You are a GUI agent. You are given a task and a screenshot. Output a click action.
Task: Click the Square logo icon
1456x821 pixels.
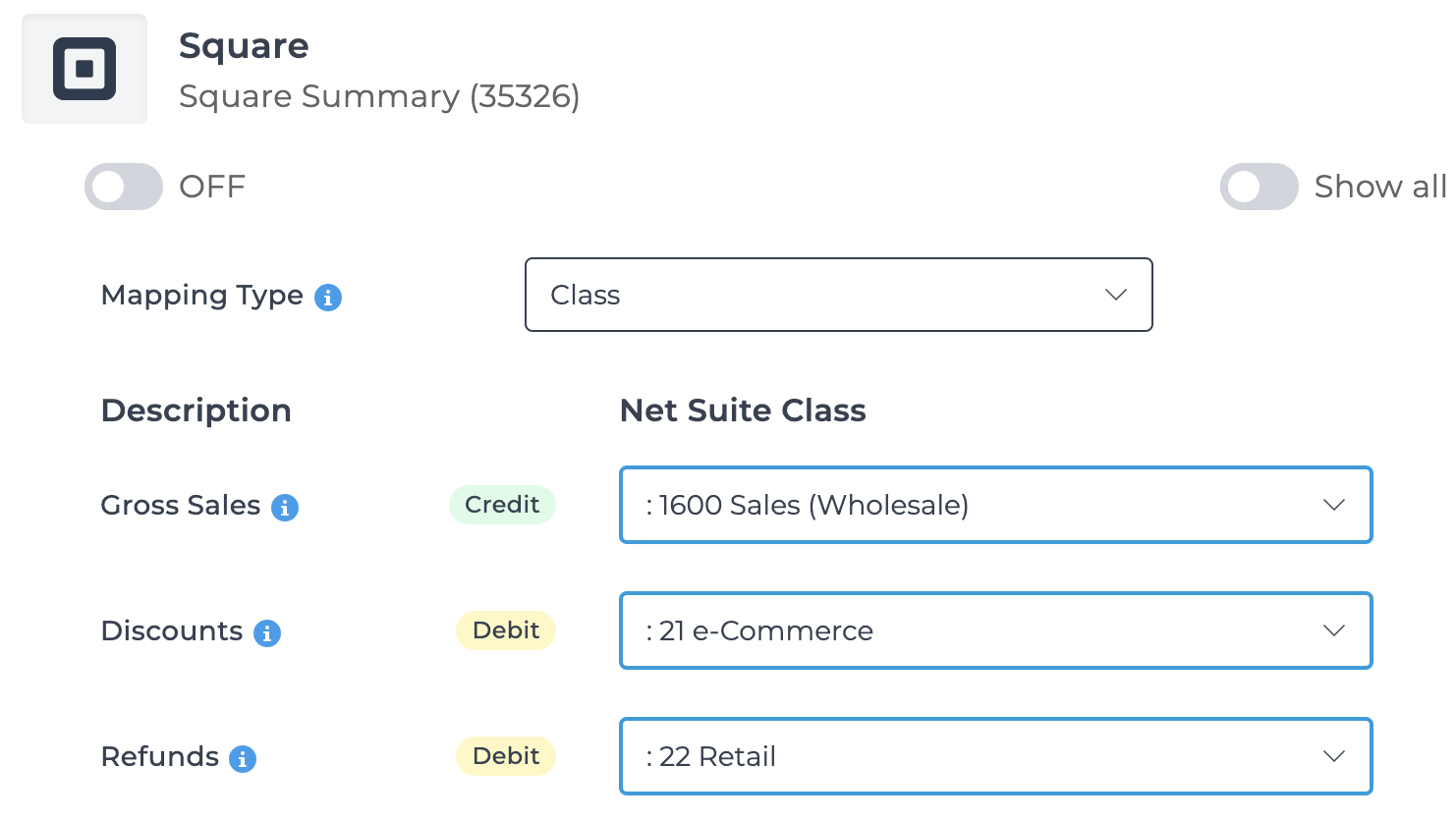(x=84, y=69)
